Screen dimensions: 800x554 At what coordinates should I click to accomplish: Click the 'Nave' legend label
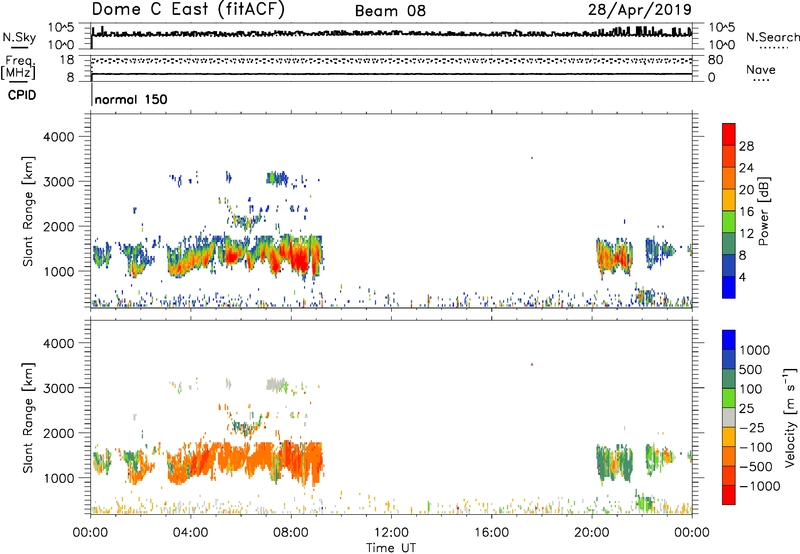pos(761,70)
